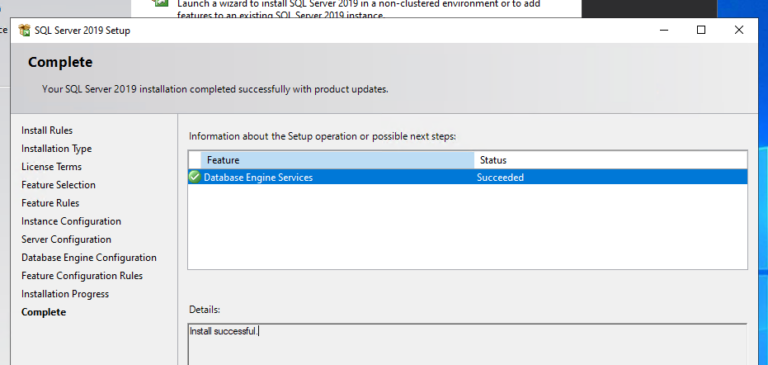Select Feature Configuration Rules step
Screen dimensions: 768x365
pos(82,276)
